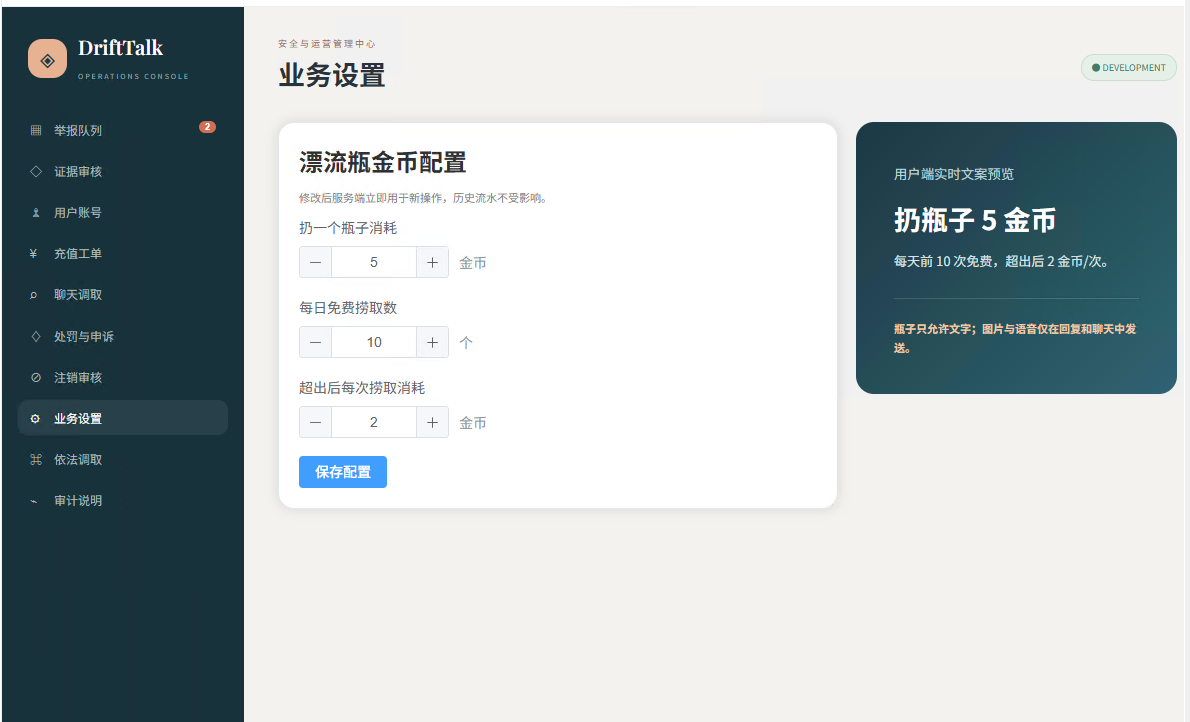The height and width of the screenshot is (722, 1190).
Task: Click the 安全与运营管理中心 breadcrumb text
Action: 326,44
